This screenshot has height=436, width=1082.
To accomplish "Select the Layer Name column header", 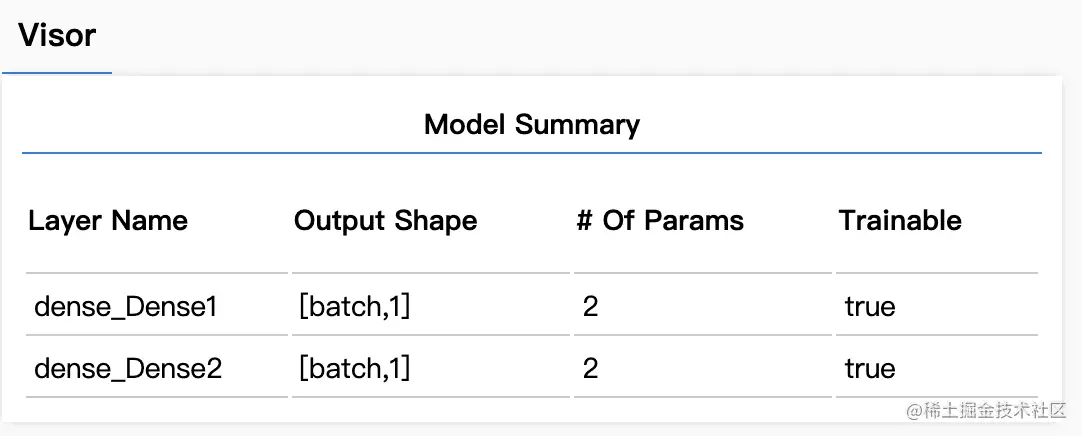I will pos(108,221).
